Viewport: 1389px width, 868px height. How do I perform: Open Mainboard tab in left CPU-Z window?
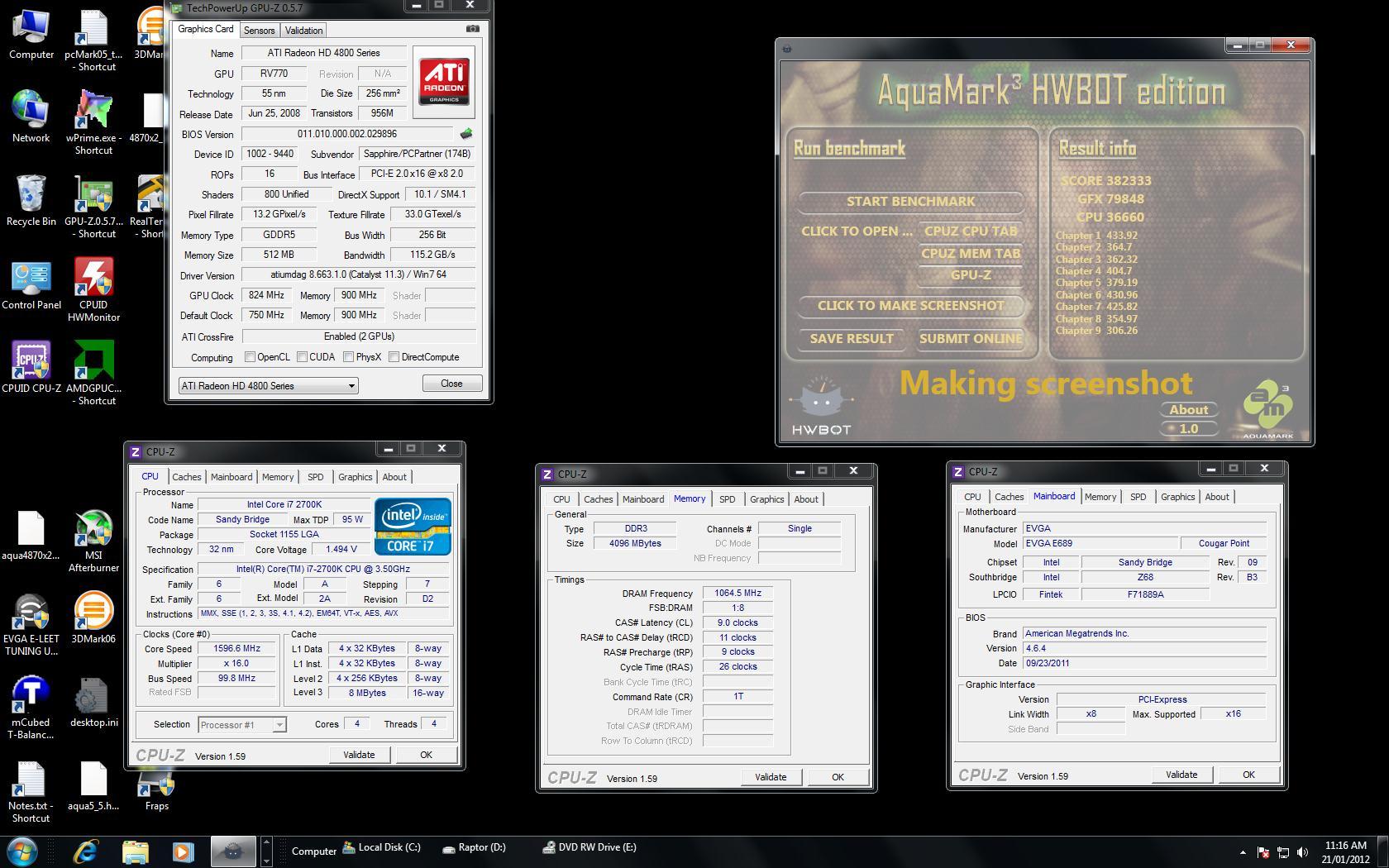[231, 477]
